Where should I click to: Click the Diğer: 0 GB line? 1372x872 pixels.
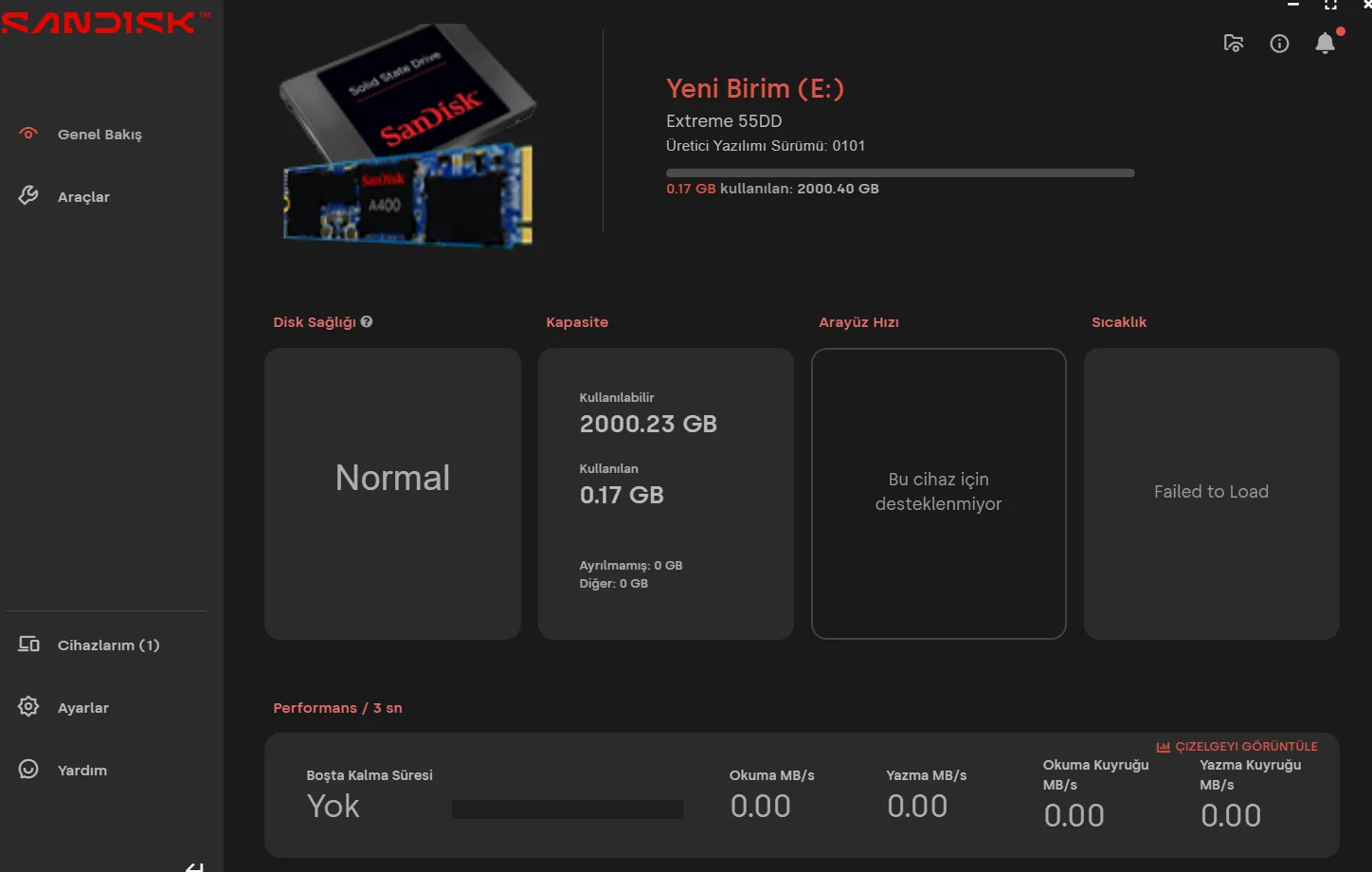(x=614, y=583)
